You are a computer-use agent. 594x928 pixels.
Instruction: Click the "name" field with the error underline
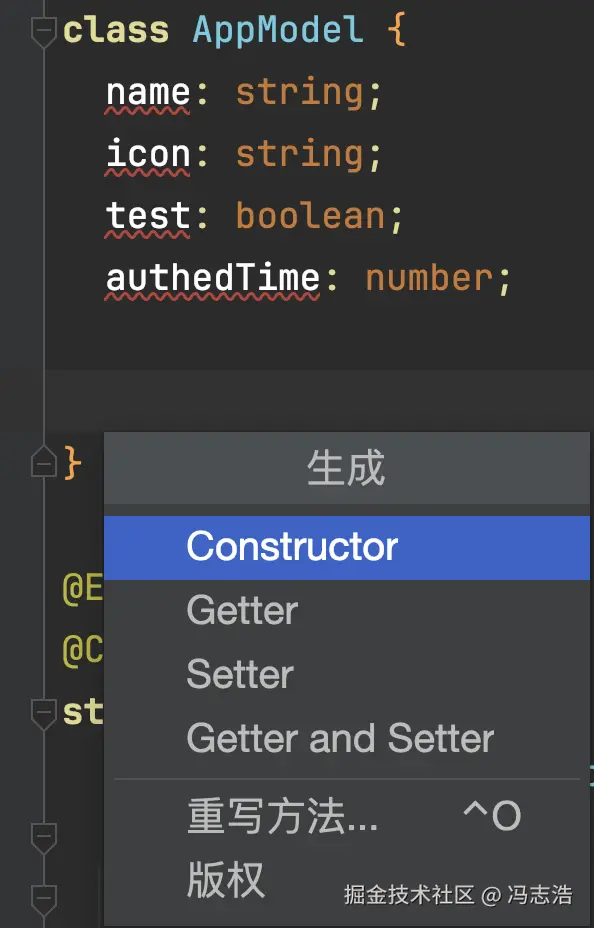147,92
